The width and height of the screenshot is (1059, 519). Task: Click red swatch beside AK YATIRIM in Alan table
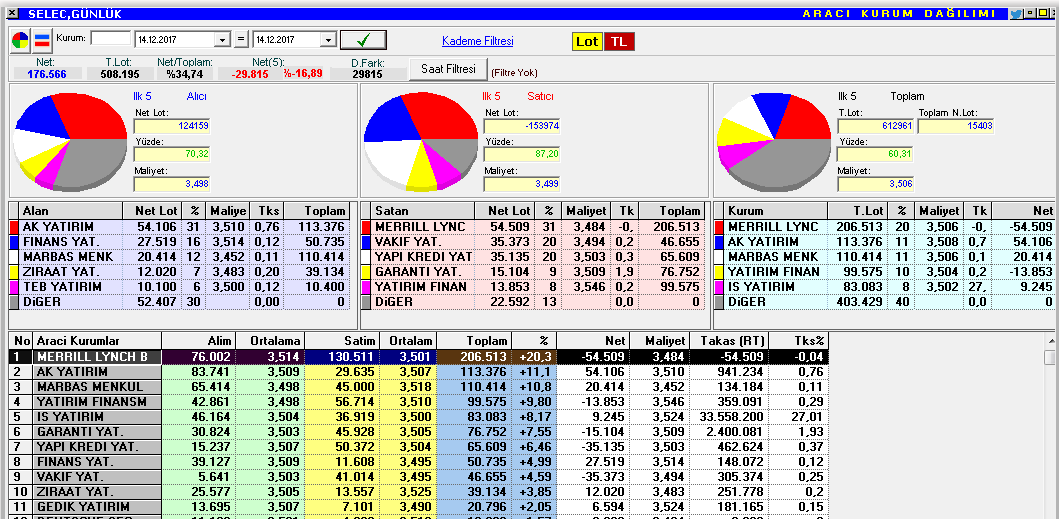14,227
